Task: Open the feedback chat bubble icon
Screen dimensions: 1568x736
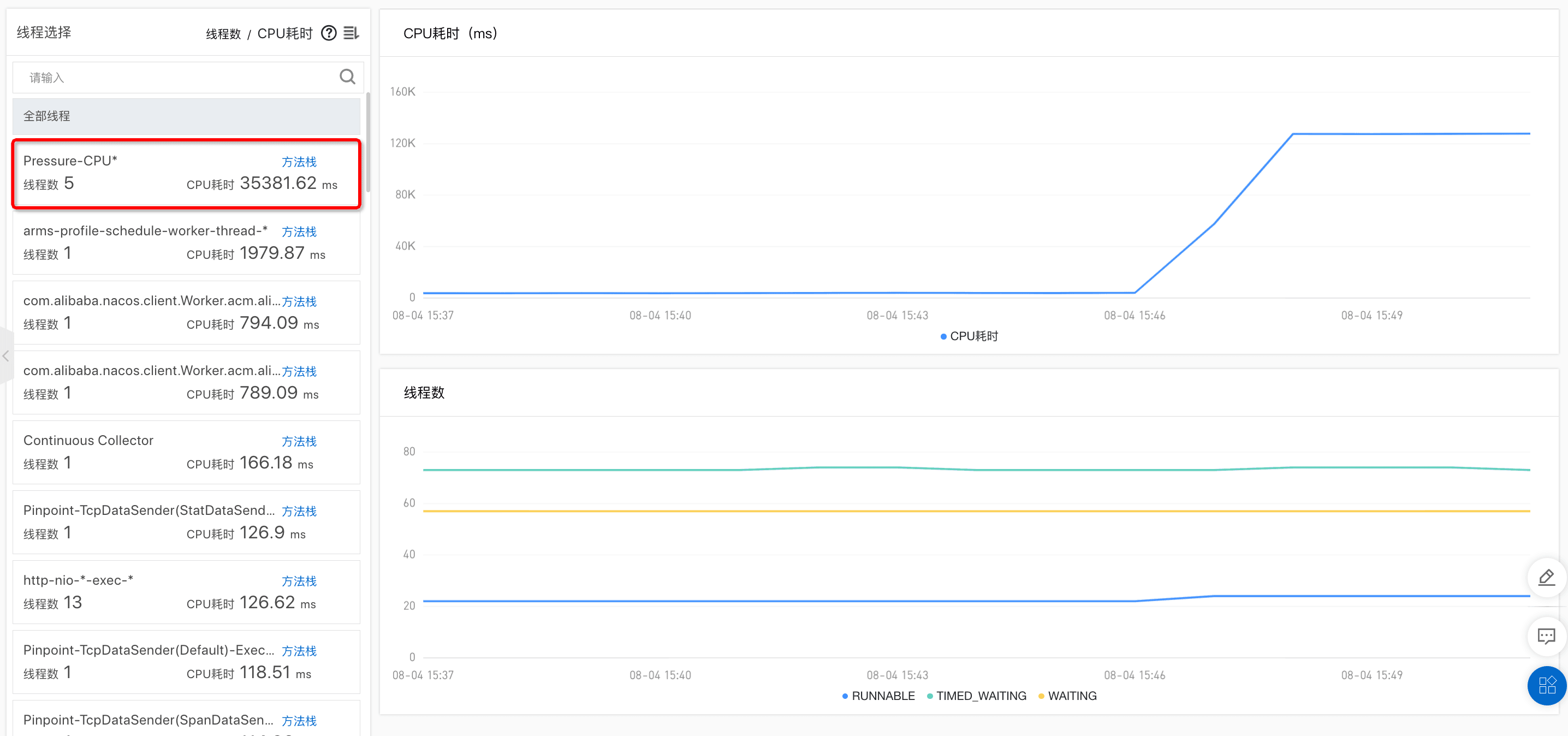Action: coord(1546,636)
